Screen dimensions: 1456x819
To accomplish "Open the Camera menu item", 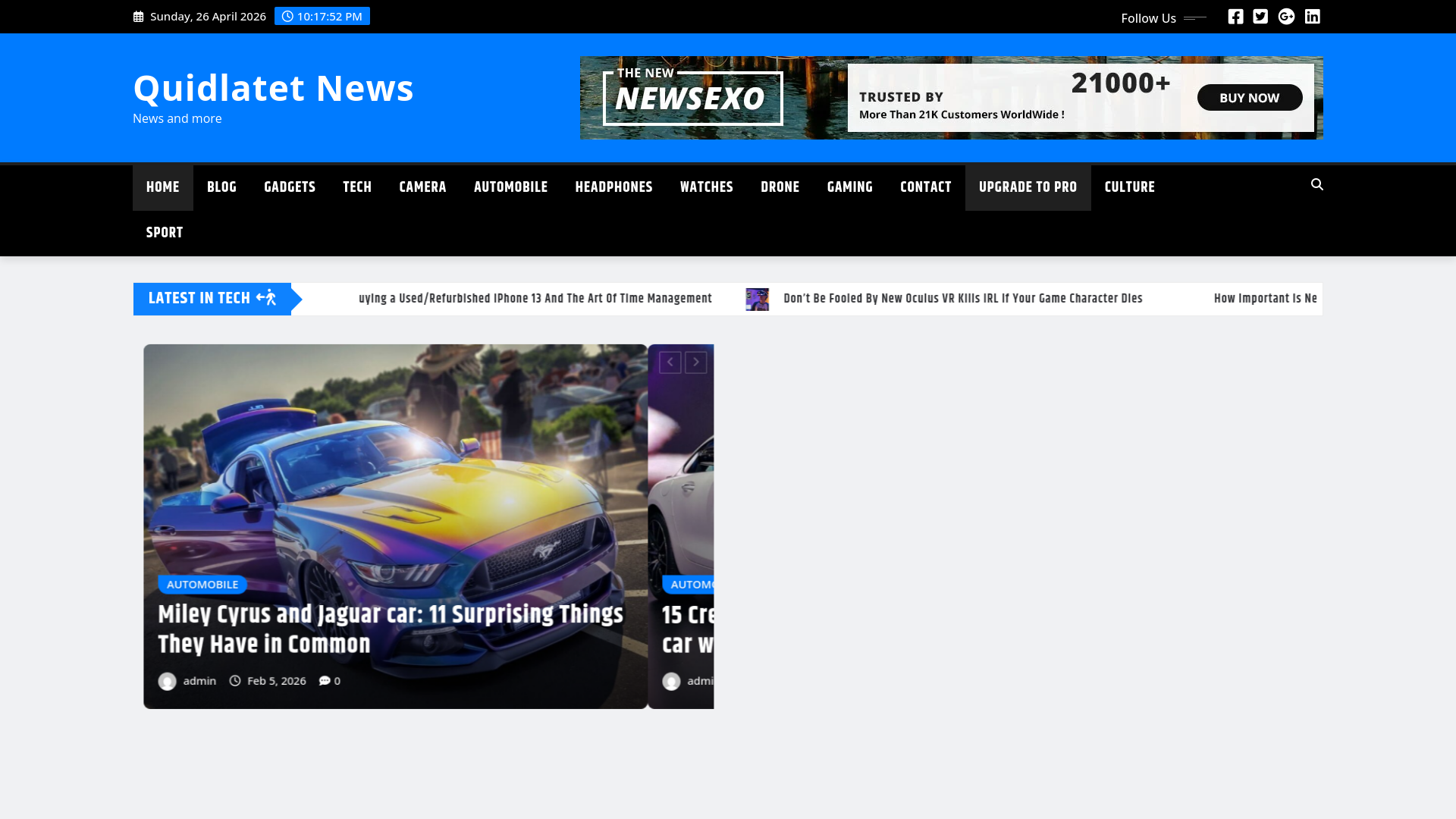I will [x=422, y=188].
